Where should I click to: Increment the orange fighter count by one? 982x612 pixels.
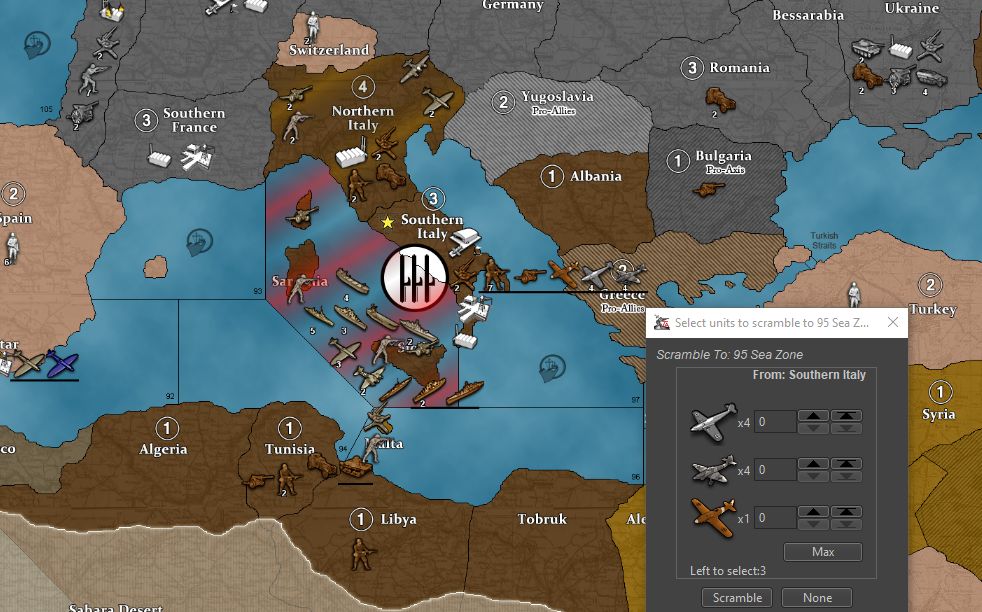[x=816, y=512]
